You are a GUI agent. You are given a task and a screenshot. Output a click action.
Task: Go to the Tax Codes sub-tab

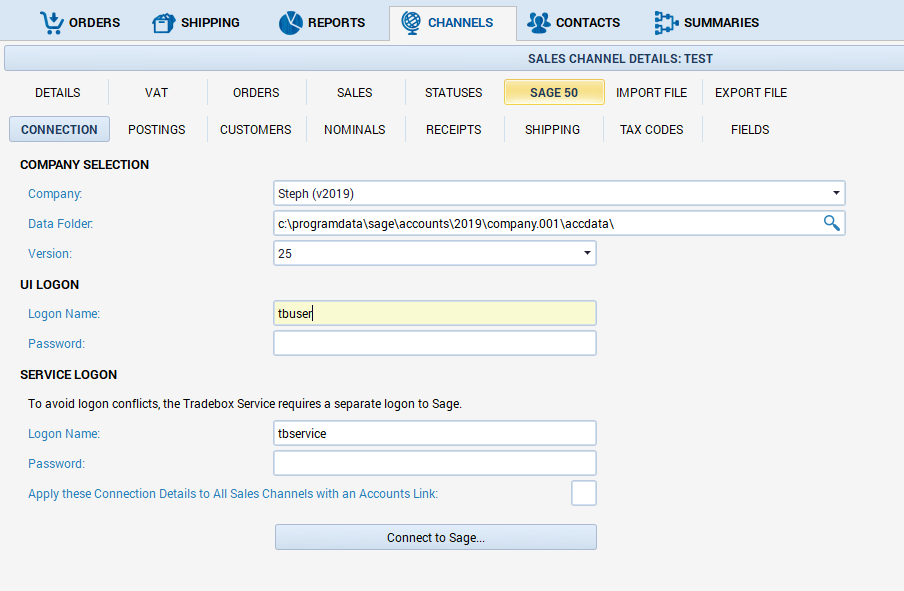click(651, 129)
